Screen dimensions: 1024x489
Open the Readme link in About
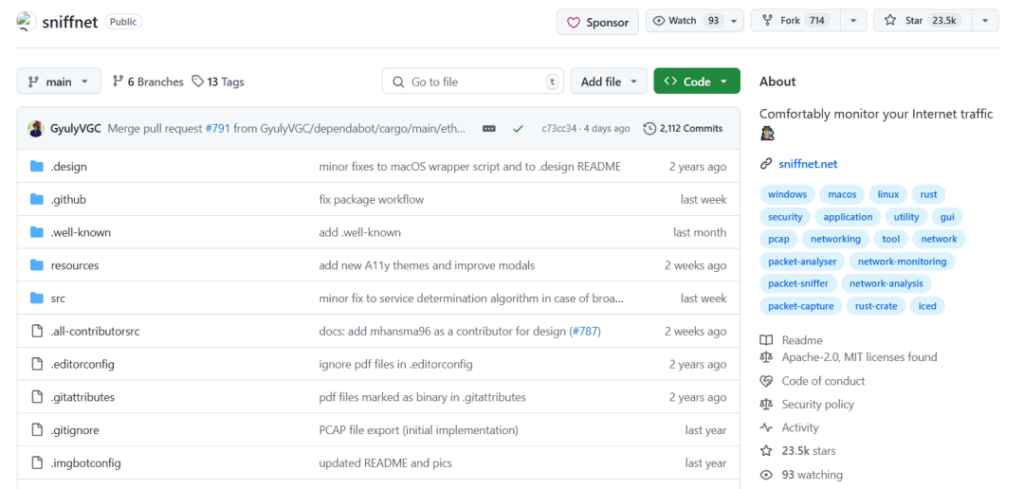(x=802, y=340)
